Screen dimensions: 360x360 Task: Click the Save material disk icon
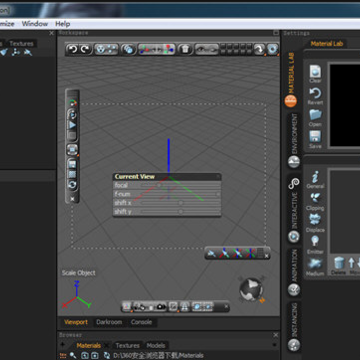tap(315, 139)
